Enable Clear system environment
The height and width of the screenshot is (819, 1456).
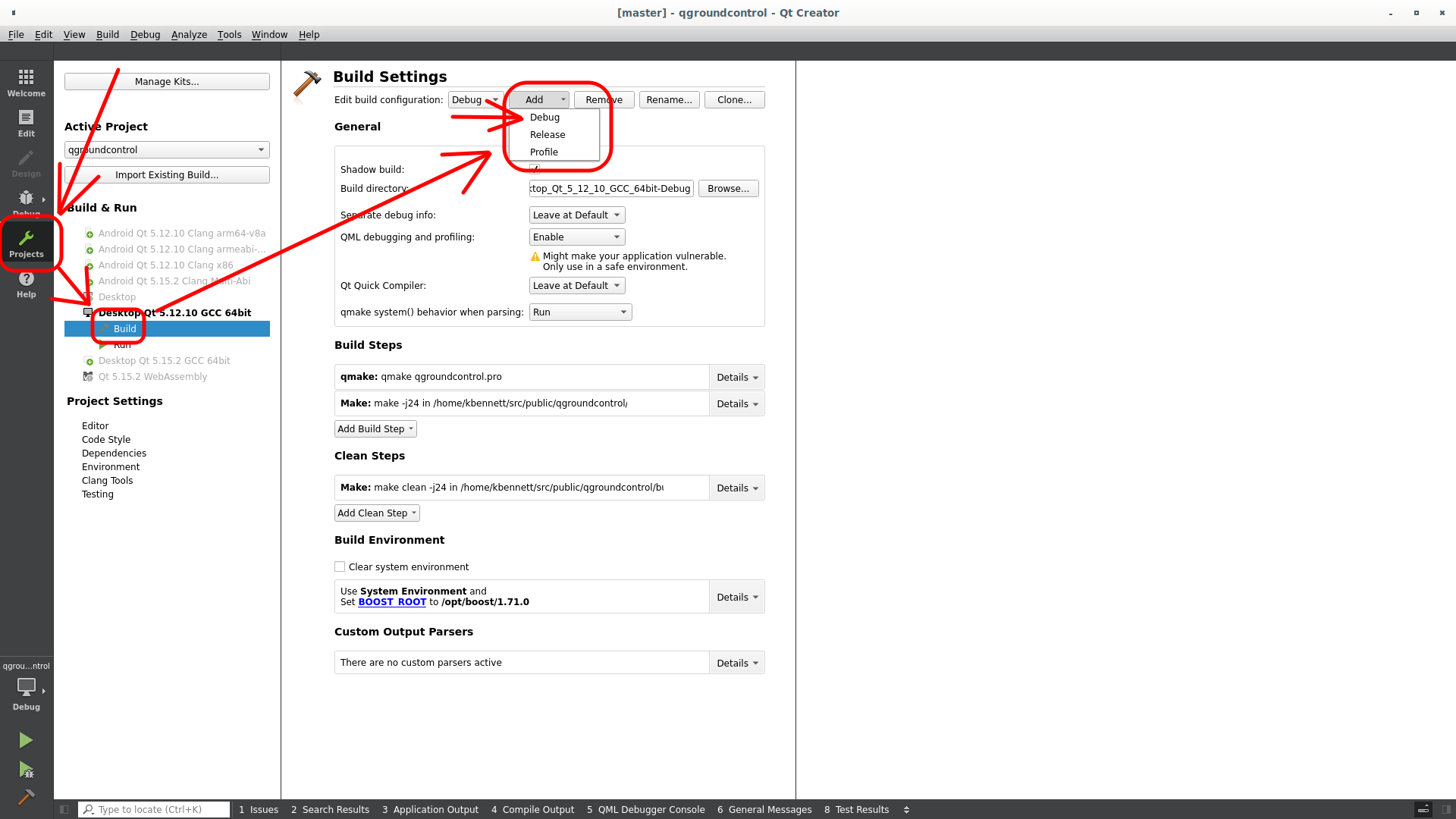(x=340, y=566)
